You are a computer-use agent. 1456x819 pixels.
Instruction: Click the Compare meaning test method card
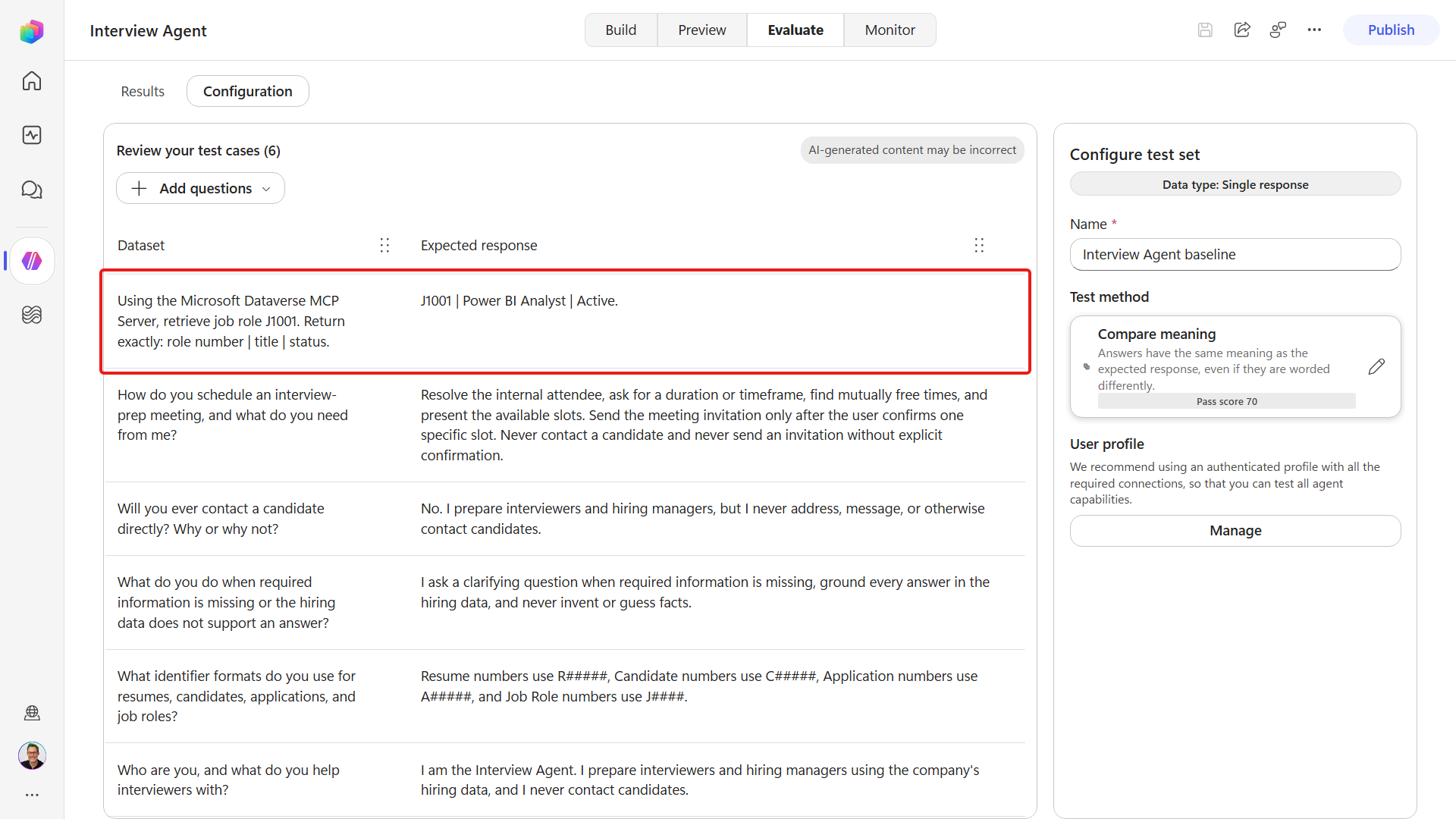(1235, 367)
